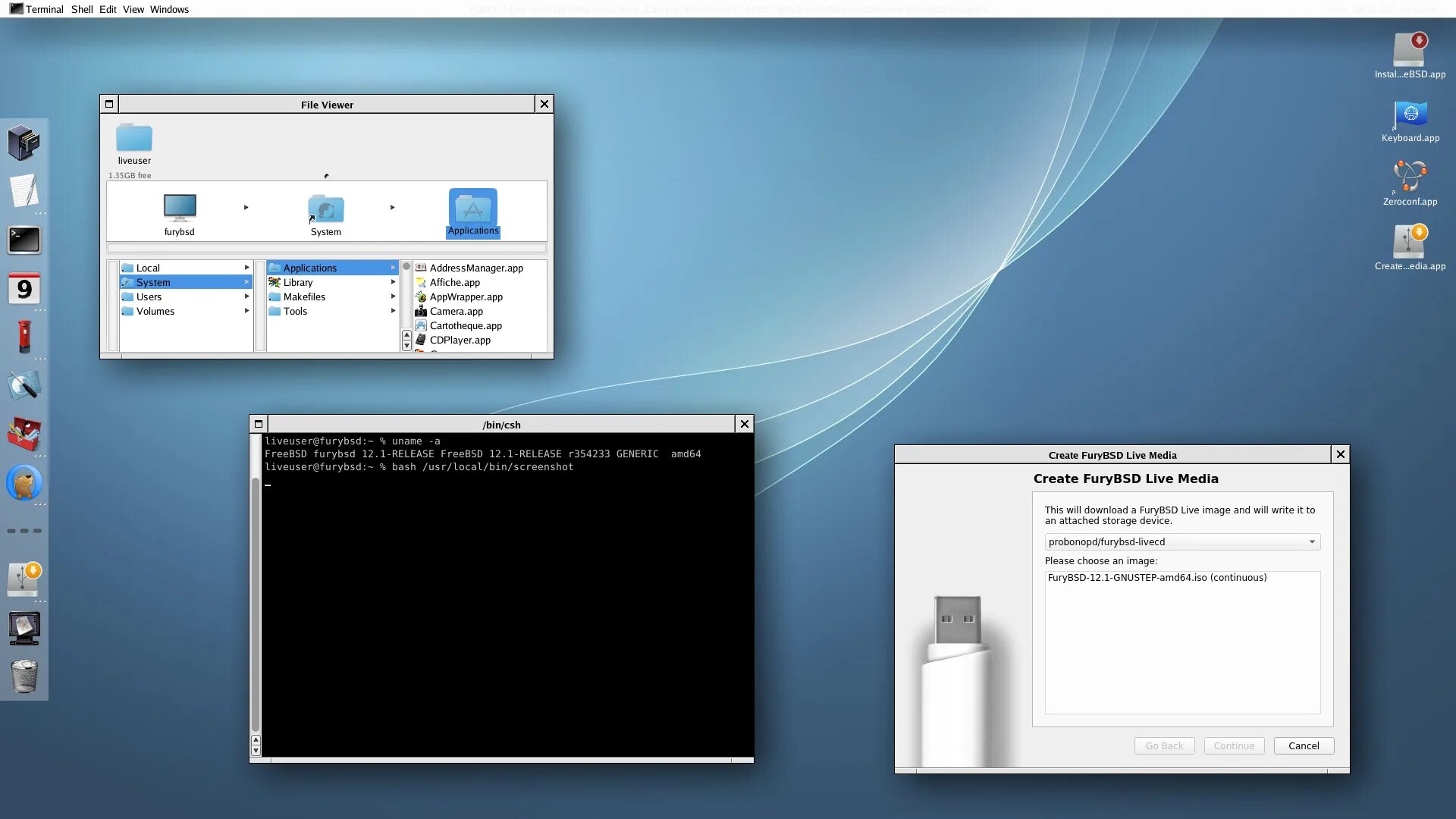Launch the blue globe browser dock icon
Viewport: 1456px width, 819px height.
(x=24, y=482)
